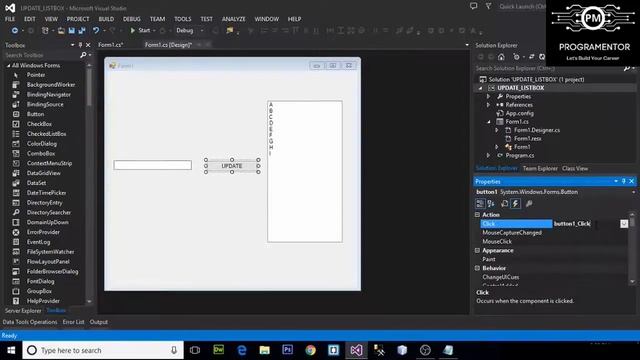
Task: Open the Output tab
Action: (99, 322)
